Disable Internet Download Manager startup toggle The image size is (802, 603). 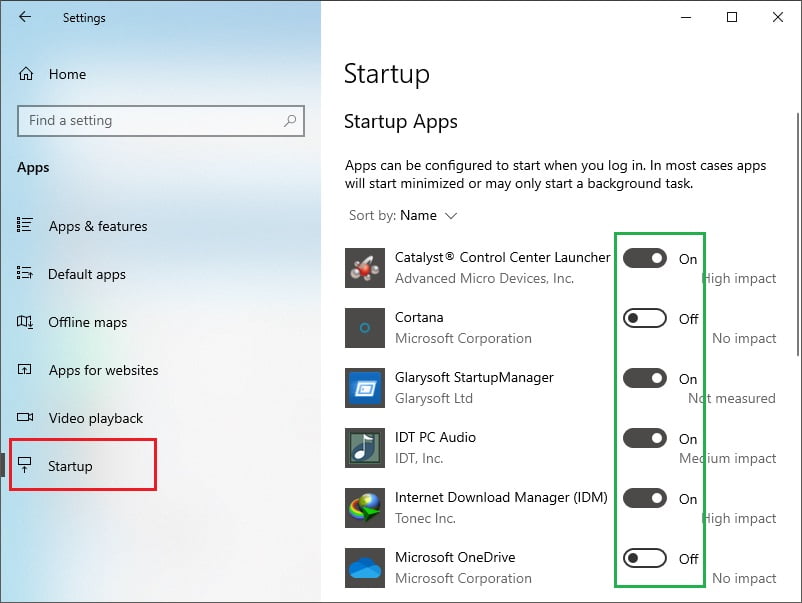[x=644, y=498]
